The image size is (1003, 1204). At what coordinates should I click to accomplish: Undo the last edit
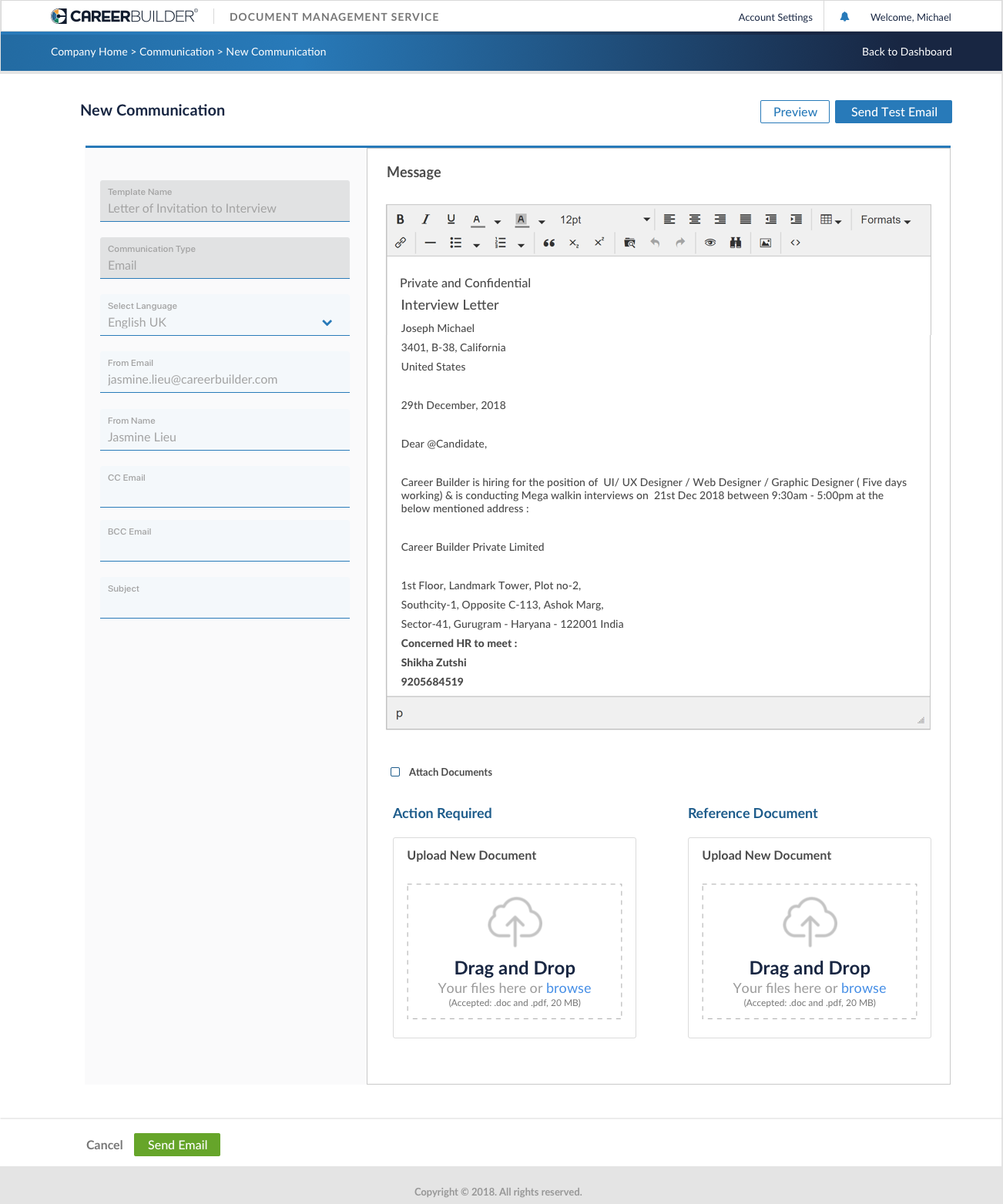pyautogui.click(x=655, y=243)
